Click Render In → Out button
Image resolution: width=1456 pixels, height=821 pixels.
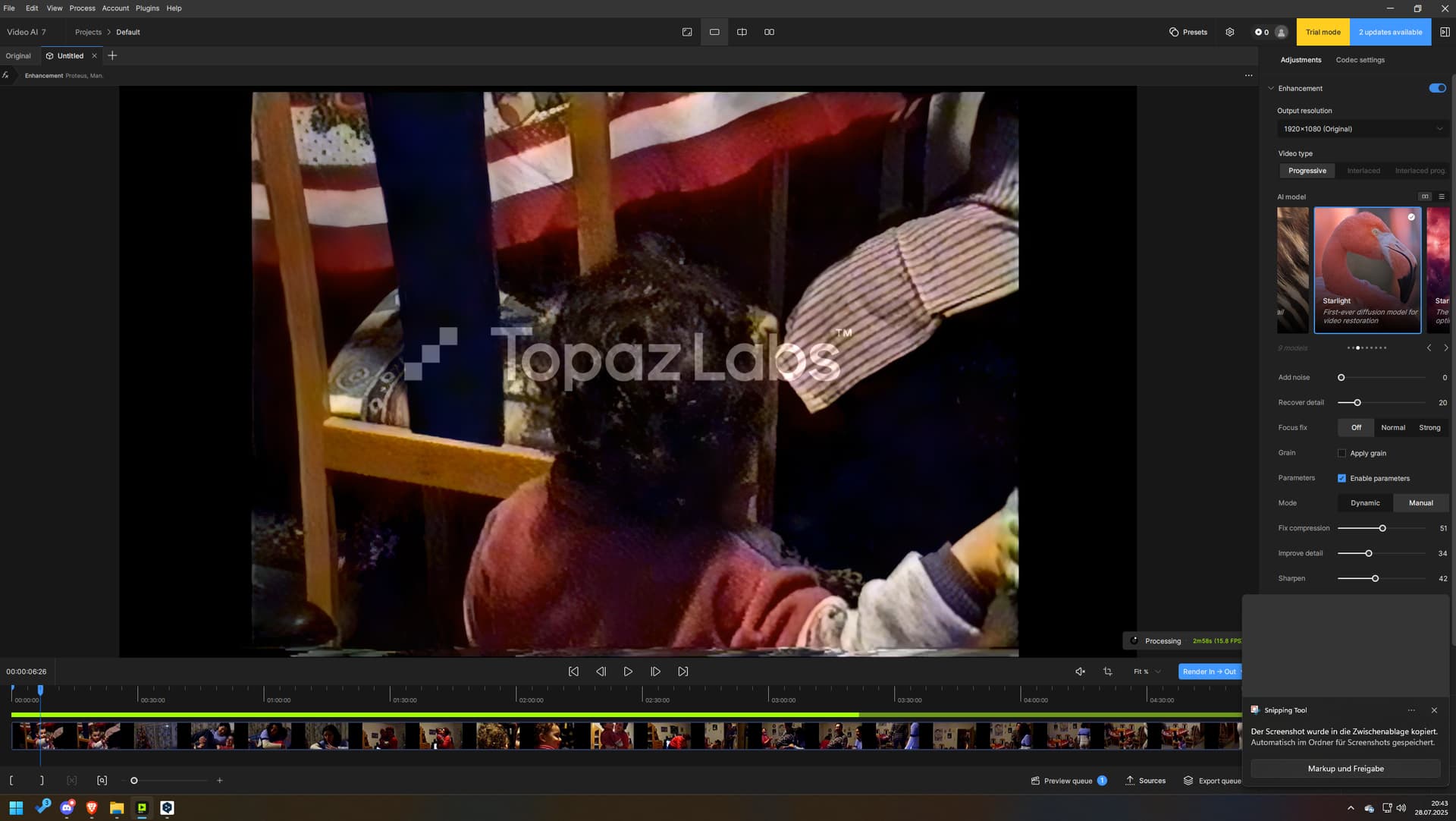coord(1209,672)
